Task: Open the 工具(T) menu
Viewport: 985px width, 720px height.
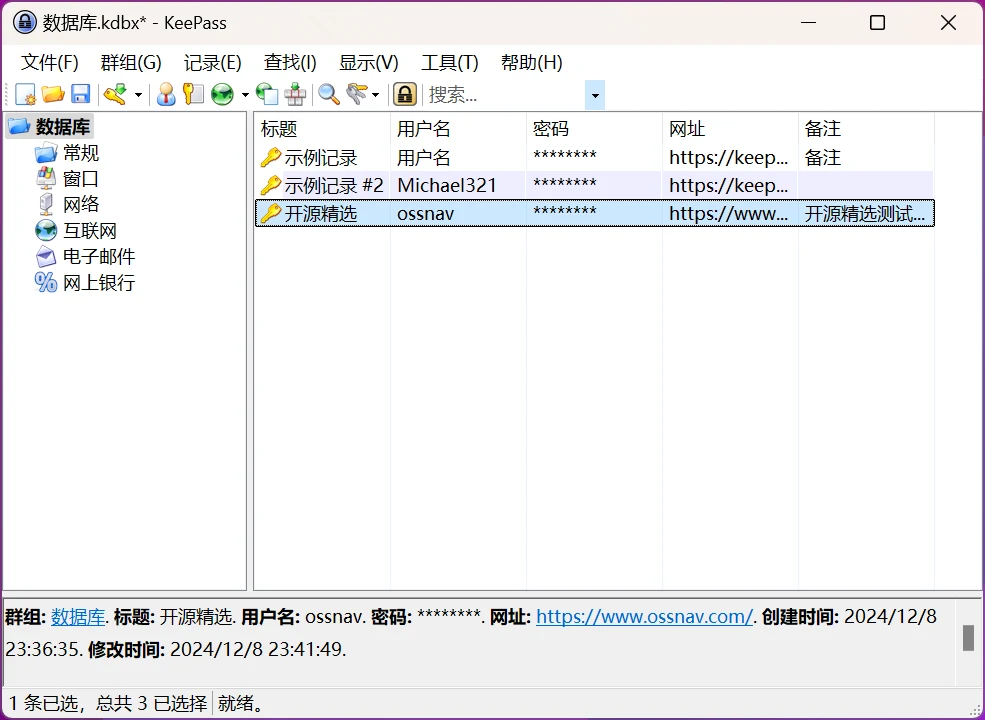Action: click(449, 63)
